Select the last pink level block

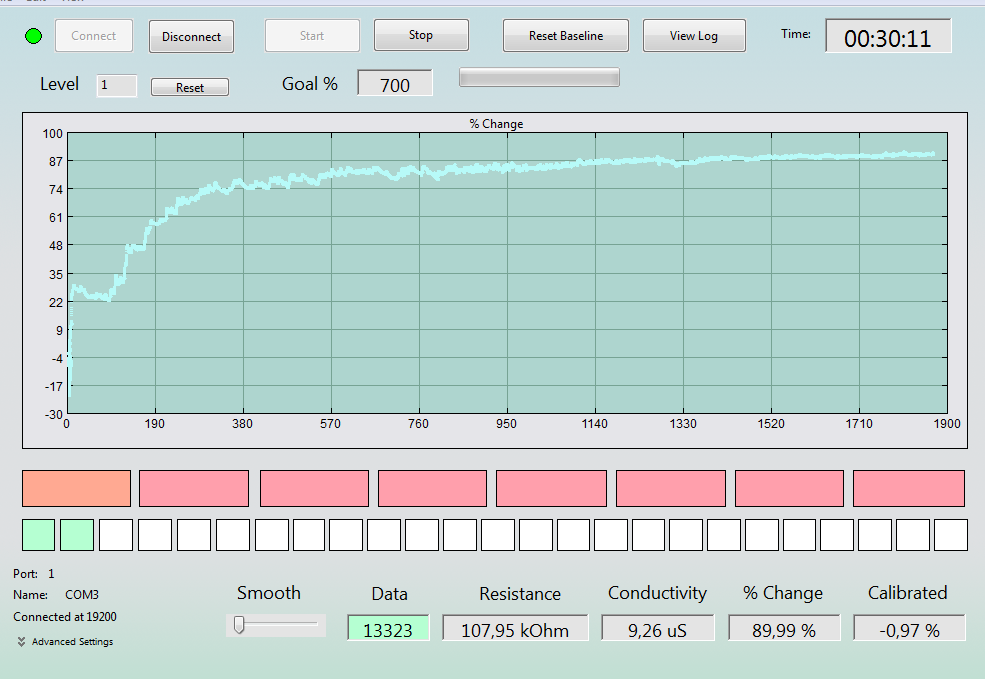908,488
